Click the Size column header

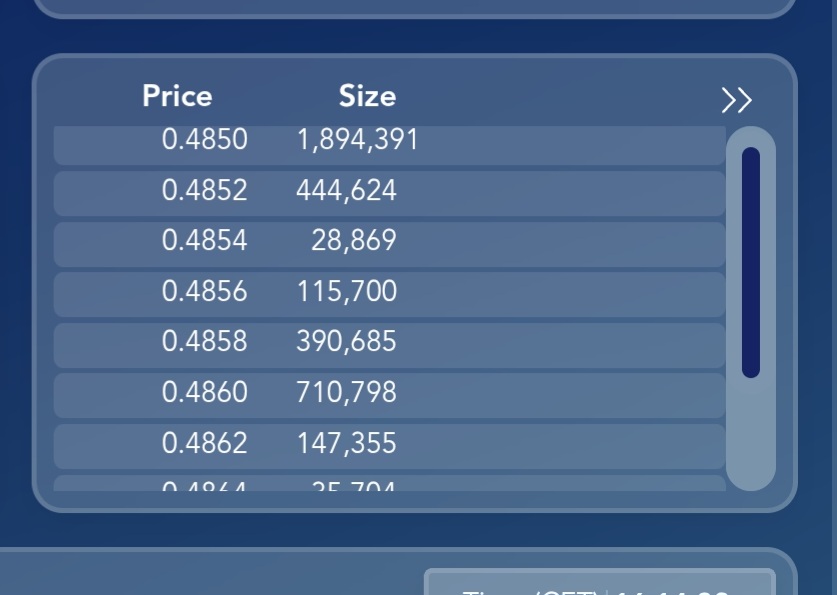point(367,96)
